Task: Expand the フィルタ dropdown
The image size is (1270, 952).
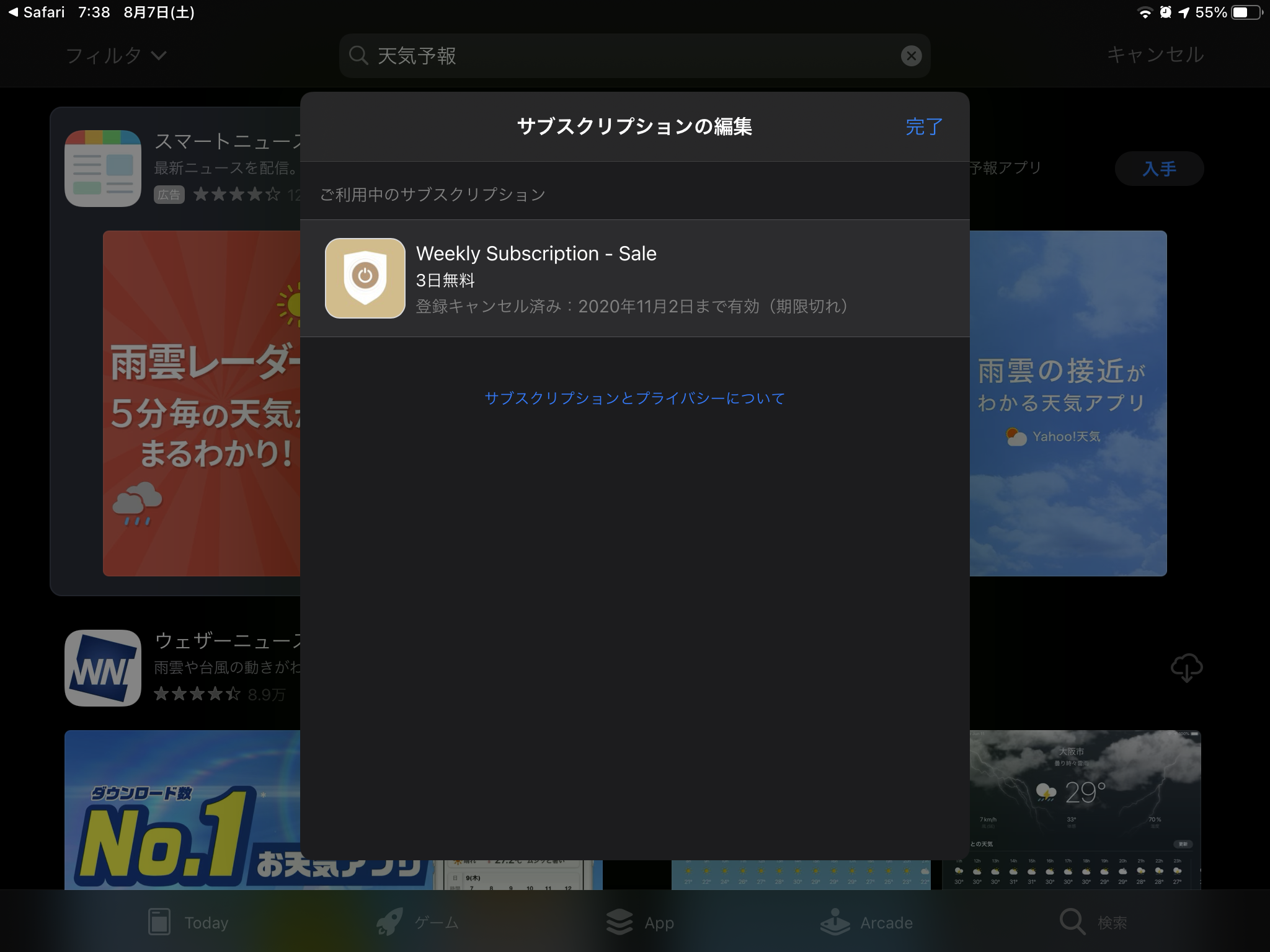Action: point(116,56)
